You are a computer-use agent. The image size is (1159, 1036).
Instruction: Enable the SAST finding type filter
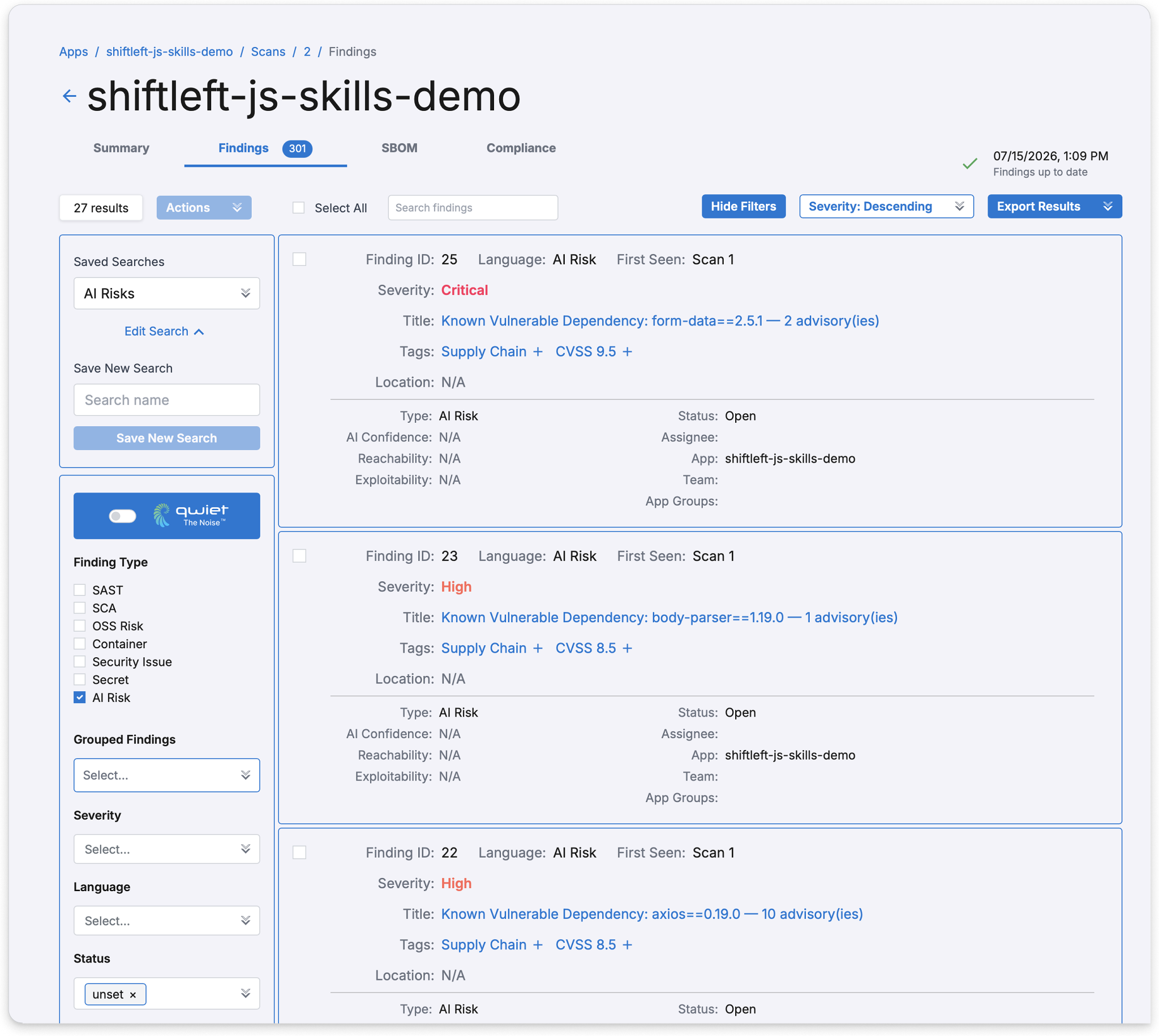(80, 590)
